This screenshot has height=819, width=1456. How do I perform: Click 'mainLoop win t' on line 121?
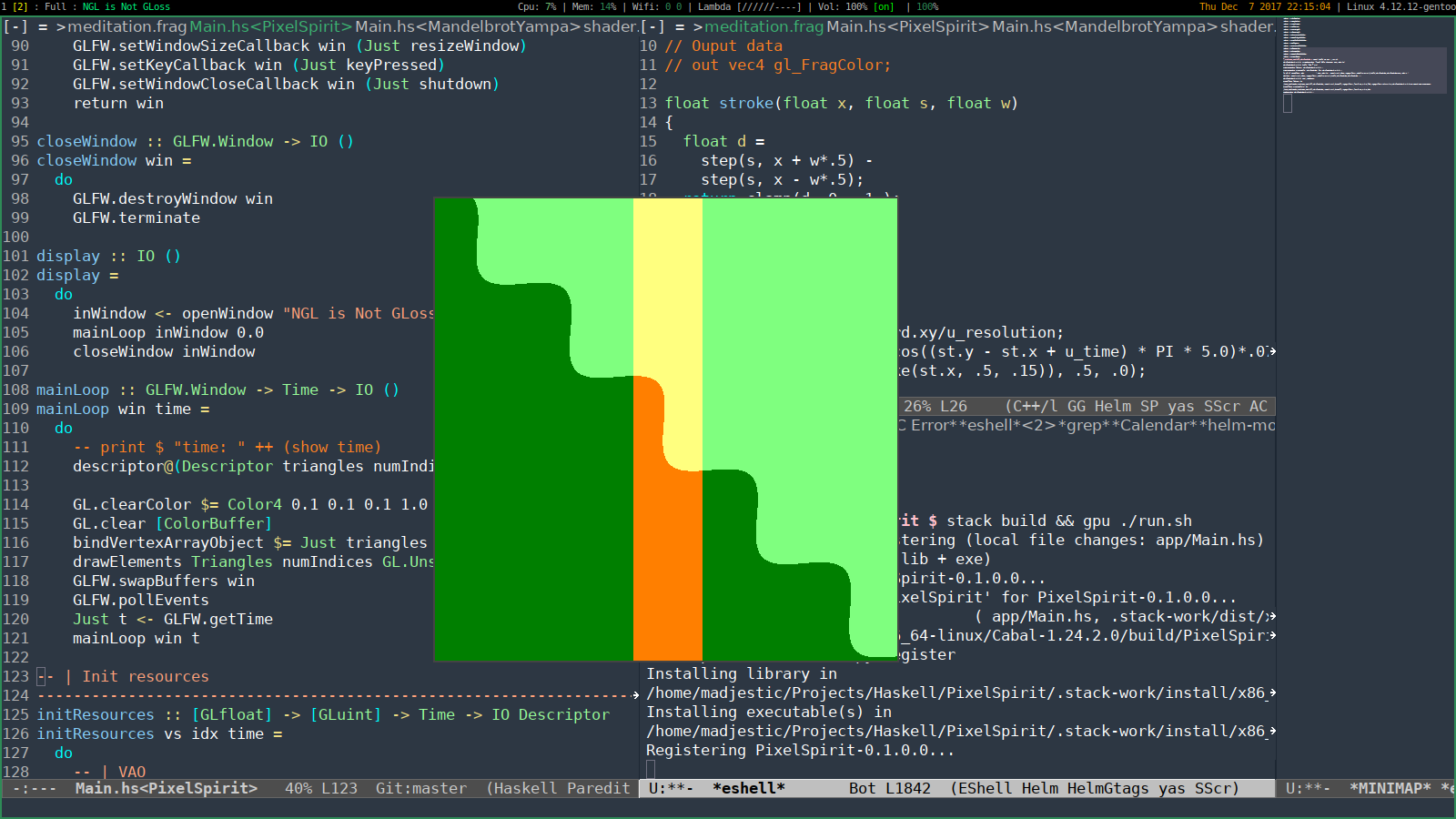(x=136, y=638)
